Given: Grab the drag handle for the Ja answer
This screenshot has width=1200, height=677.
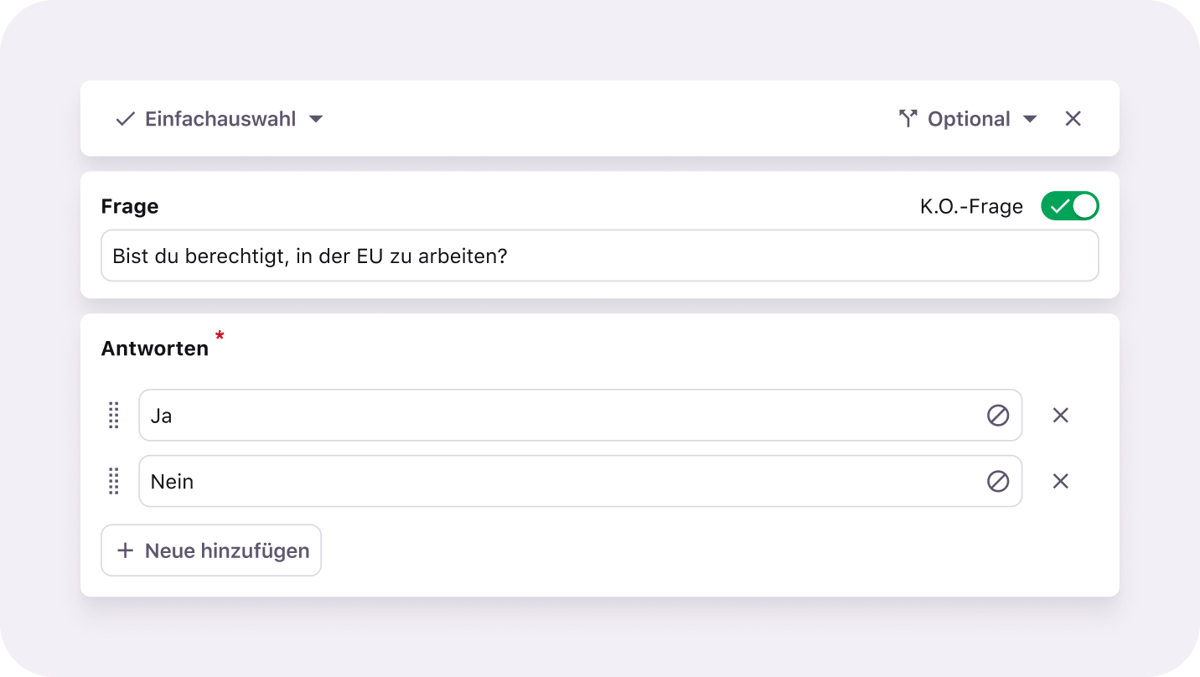Looking at the screenshot, I should coord(114,415).
